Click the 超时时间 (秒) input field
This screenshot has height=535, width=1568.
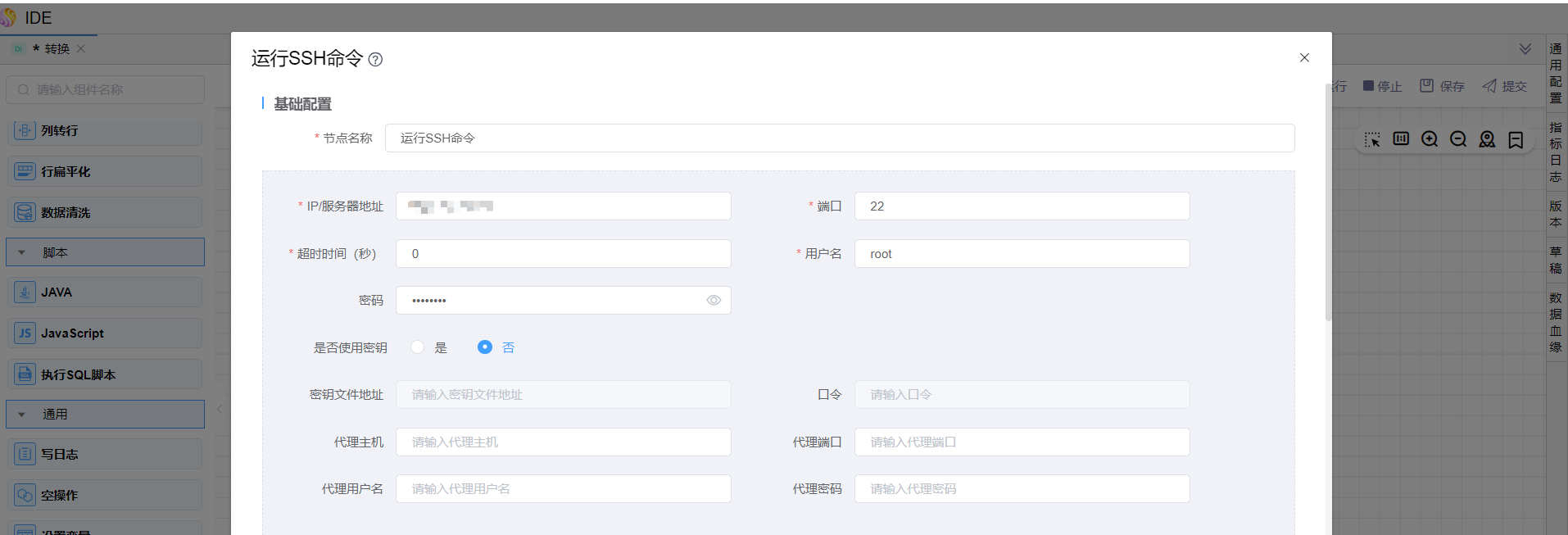564,254
